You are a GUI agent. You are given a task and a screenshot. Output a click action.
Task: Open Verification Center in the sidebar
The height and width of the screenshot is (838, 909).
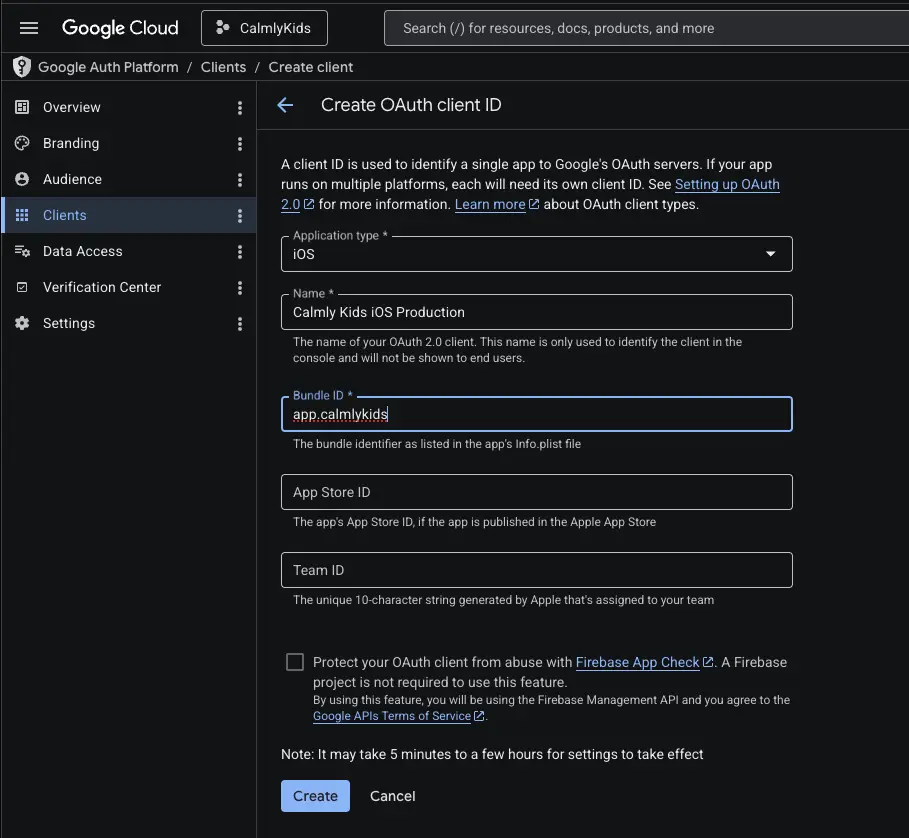(129, 287)
